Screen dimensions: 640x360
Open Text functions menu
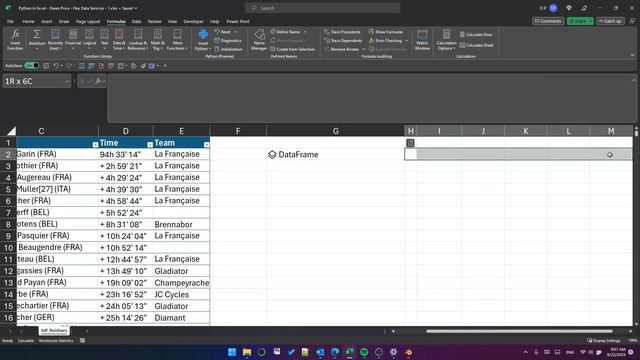(x=104, y=40)
